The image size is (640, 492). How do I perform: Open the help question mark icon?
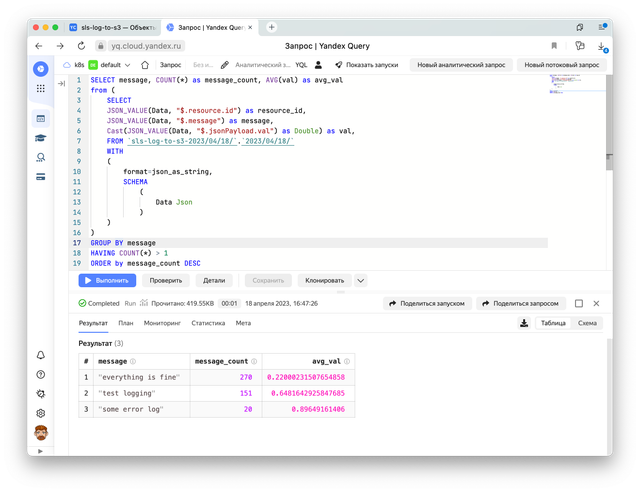[40, 375]
